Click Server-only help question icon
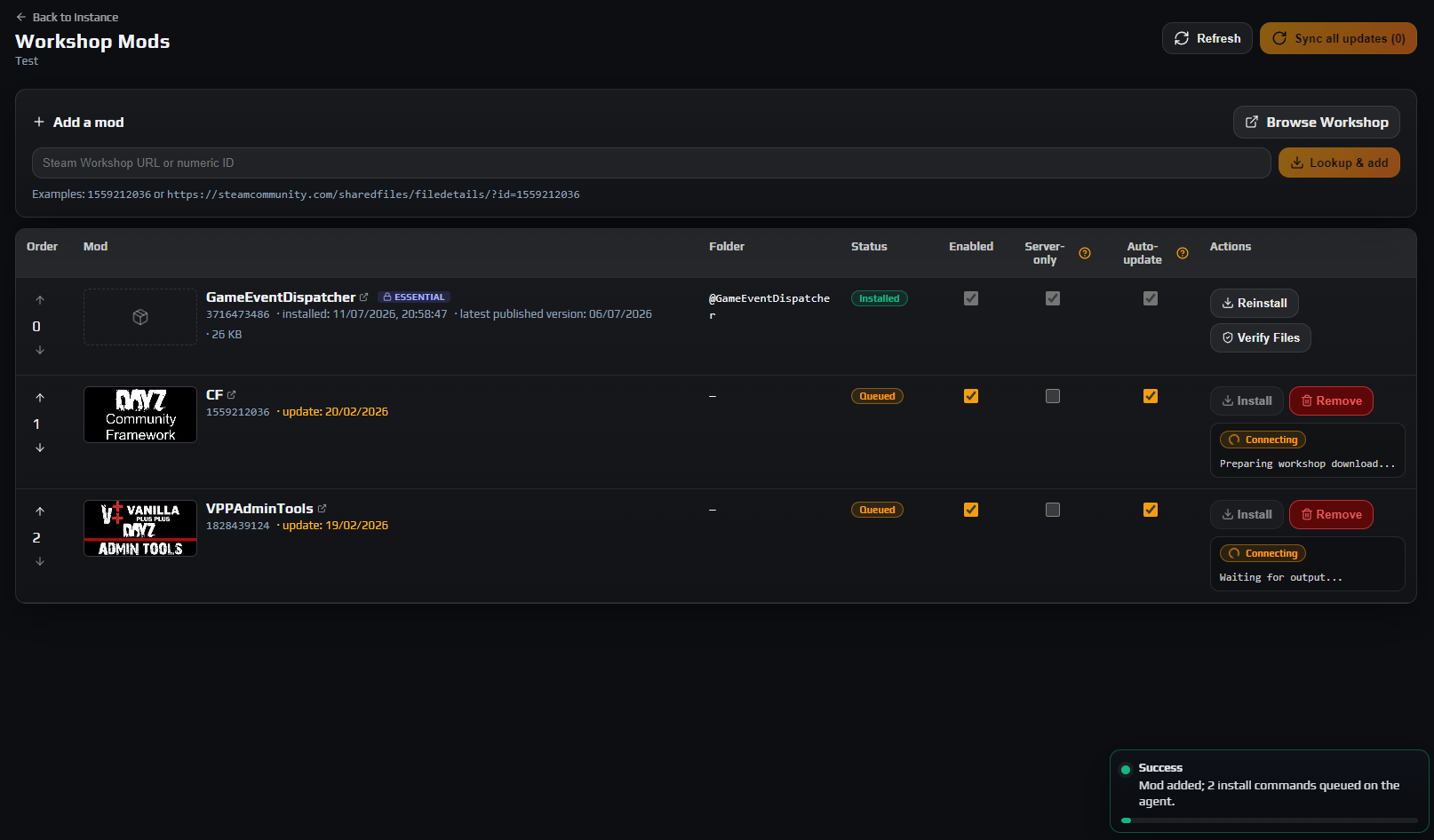1434x840 pixels. [x=1085, y=253]
